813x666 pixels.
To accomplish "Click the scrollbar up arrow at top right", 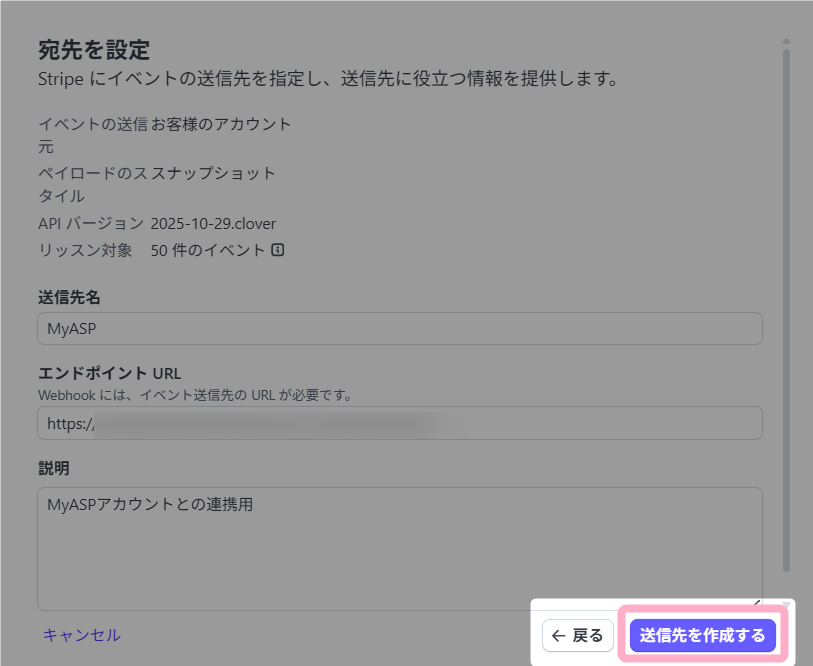I will click(x=787, y=41).
